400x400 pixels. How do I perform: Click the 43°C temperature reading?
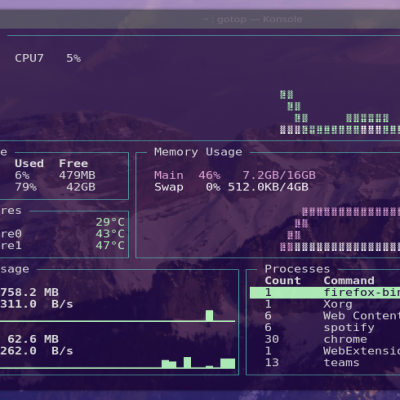[110, 234]
